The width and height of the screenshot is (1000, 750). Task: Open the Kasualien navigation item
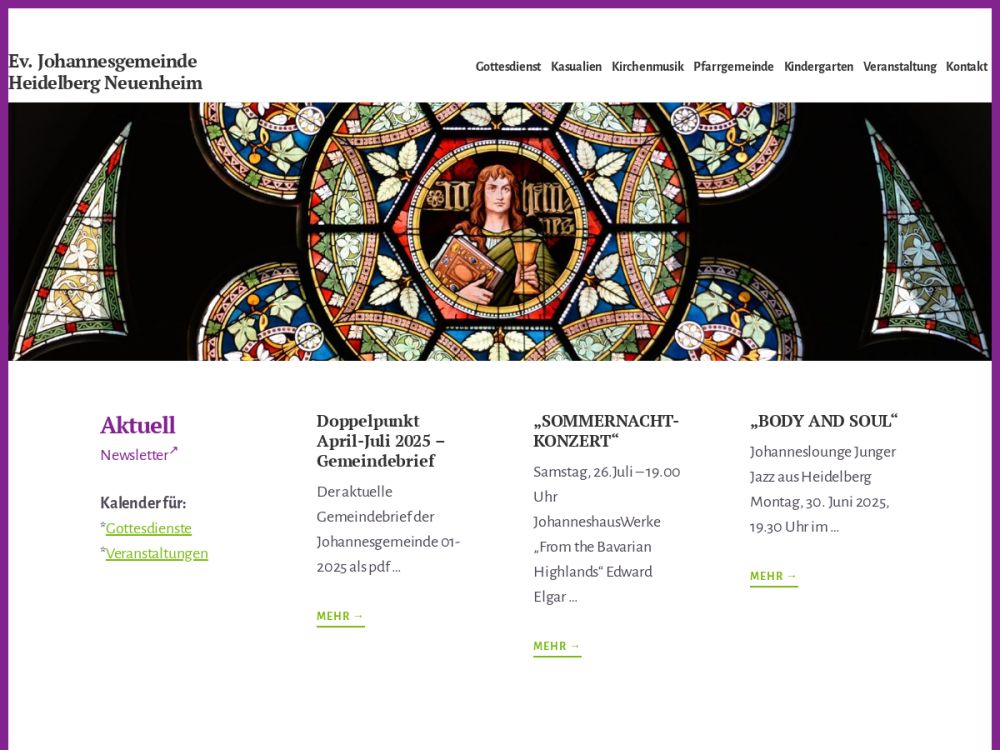click(576, 67)
